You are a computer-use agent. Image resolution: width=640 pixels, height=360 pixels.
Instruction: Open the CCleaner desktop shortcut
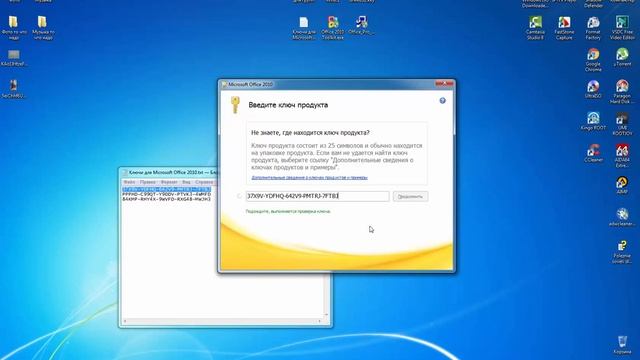(593, 153)
